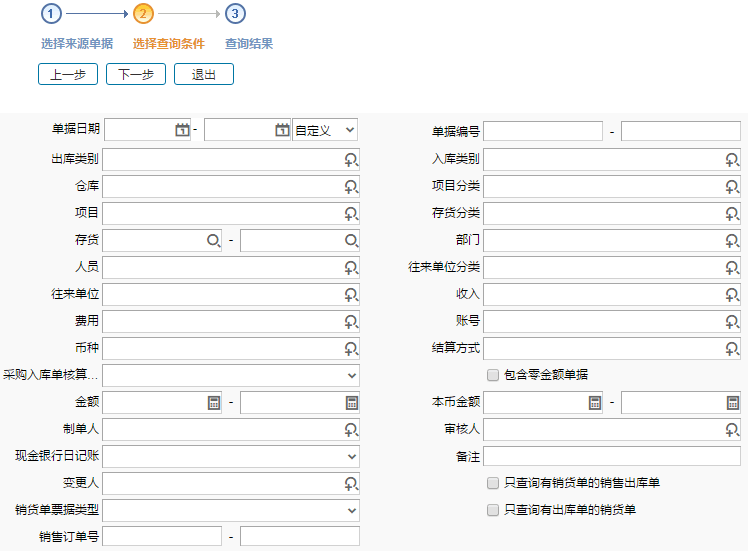Image resolution: width=748 pixels, height=551 pixels.
Task: Click lookup icon in 制单人 field
Action: [351, 430]
